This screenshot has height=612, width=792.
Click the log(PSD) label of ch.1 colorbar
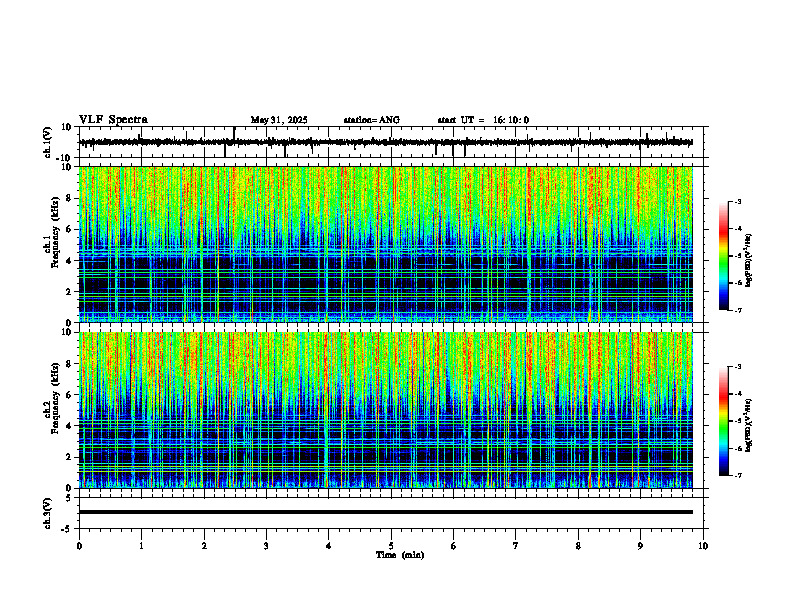point(749,261)
